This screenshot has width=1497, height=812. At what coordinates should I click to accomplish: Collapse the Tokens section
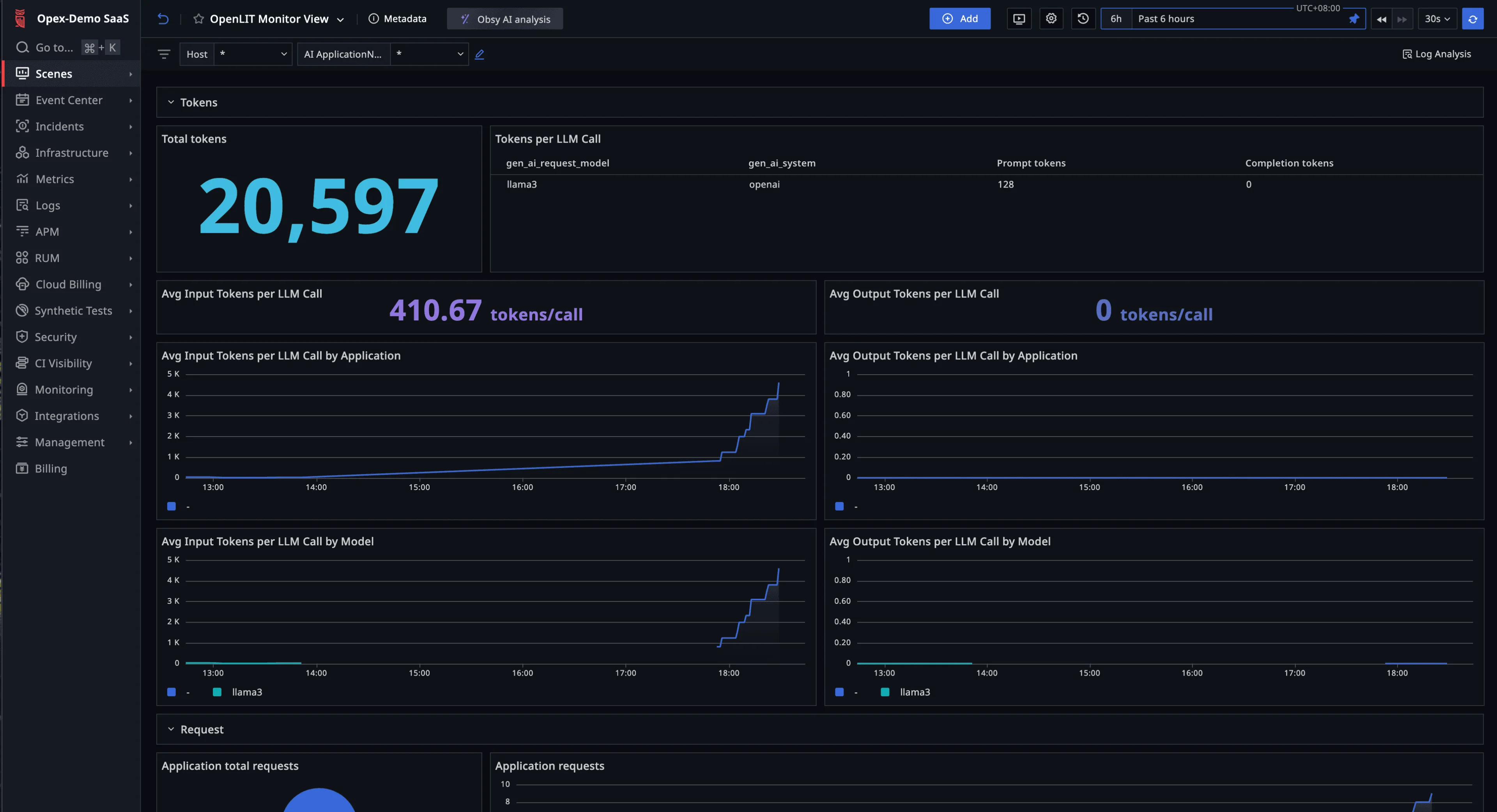click(x=171, y=102)
